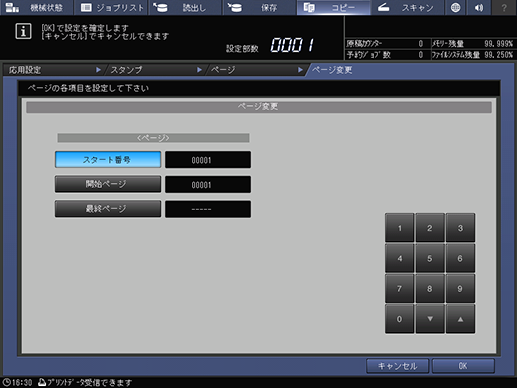Click the キャンセル cancel button
Screen dimensions: 517x388
[x=397, y=366]
